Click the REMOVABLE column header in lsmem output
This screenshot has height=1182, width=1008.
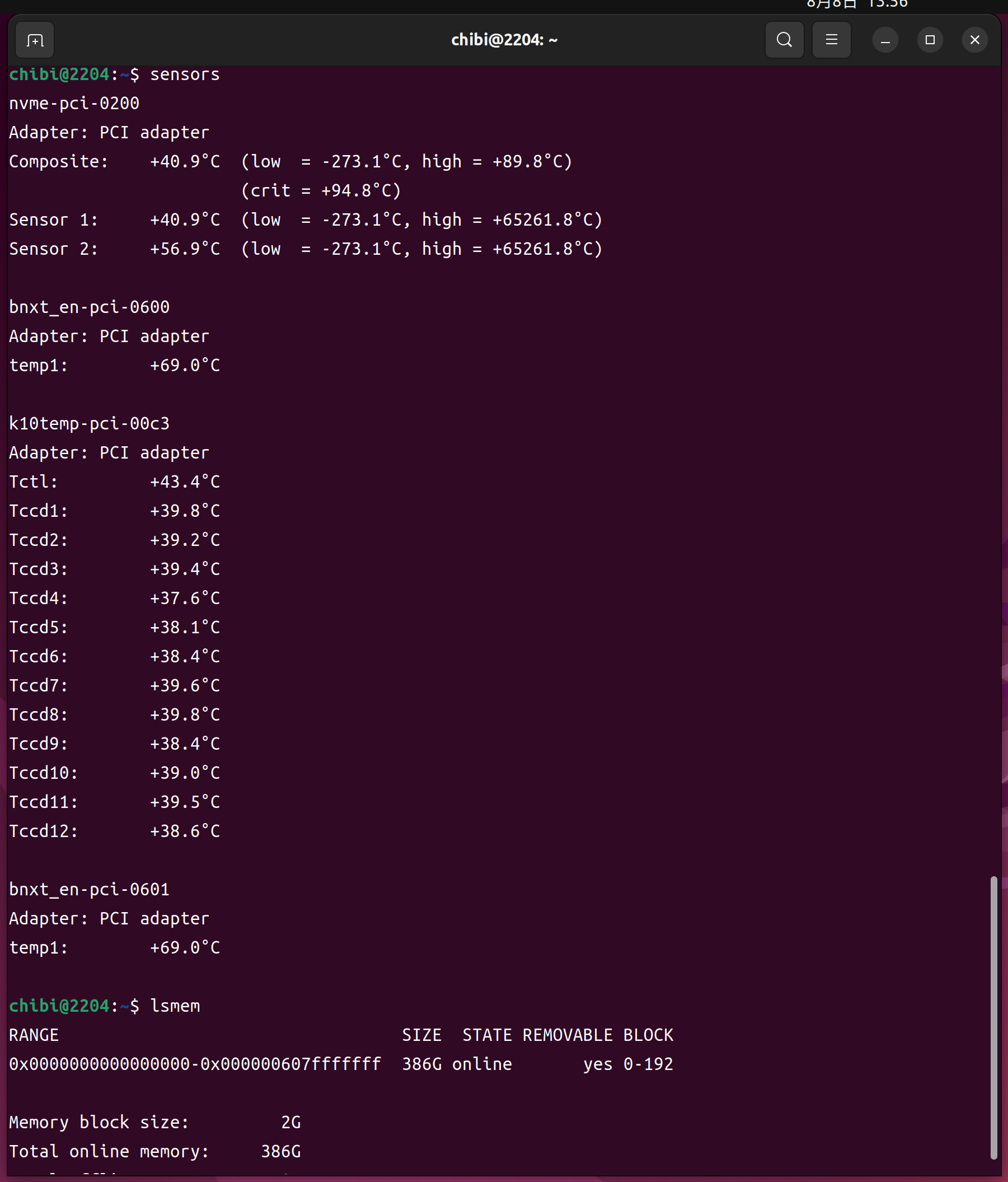pyautogui.click(x=568, y=1035)
